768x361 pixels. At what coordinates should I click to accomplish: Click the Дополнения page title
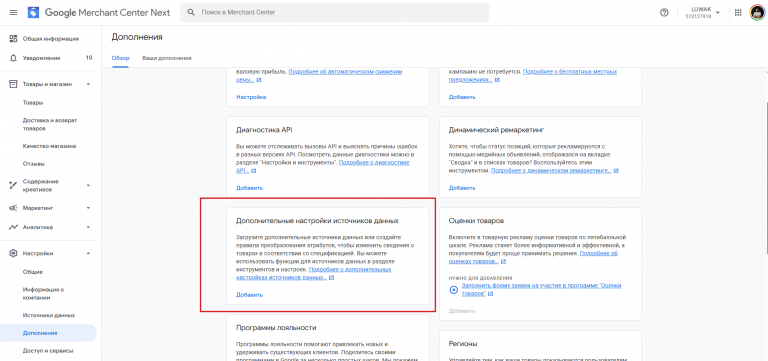[x=137, y=37]
